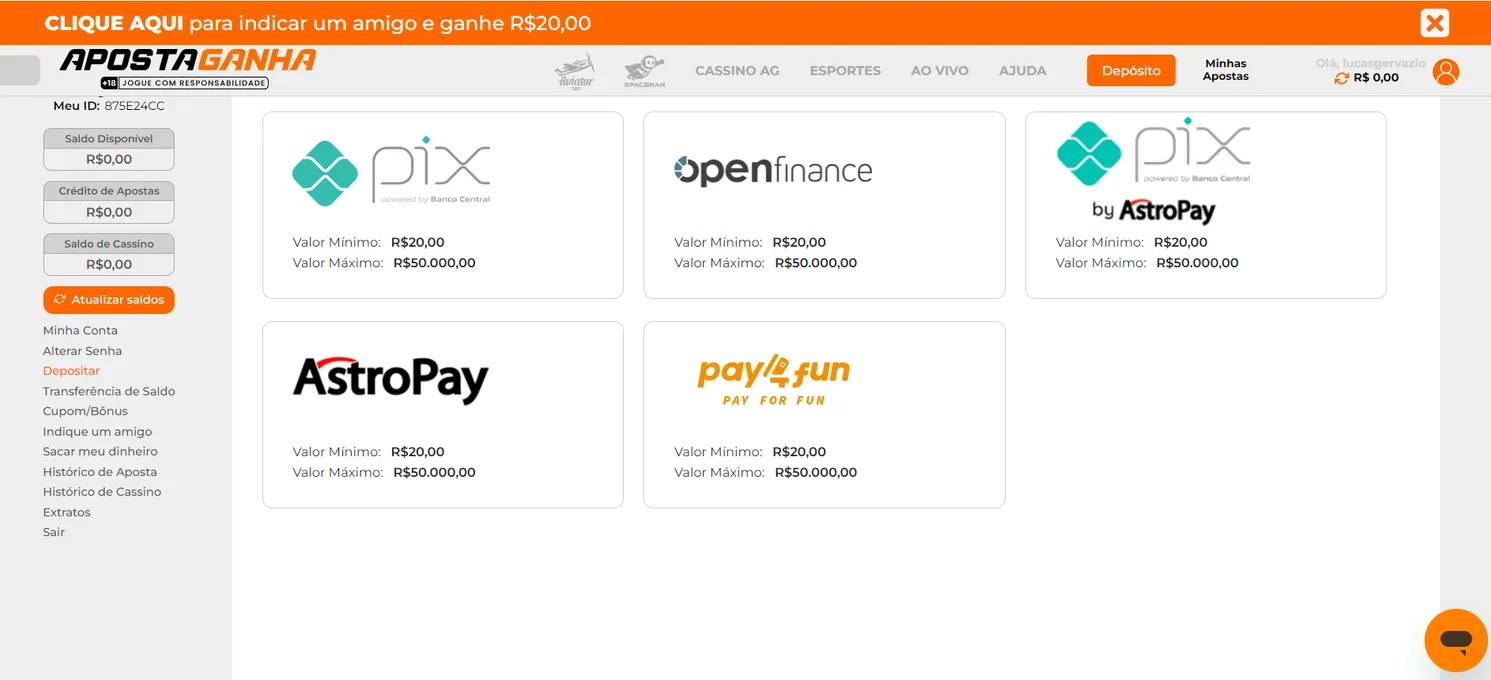
Task: Click the Atualizar saldos button
Action: (x=109, y=300)
